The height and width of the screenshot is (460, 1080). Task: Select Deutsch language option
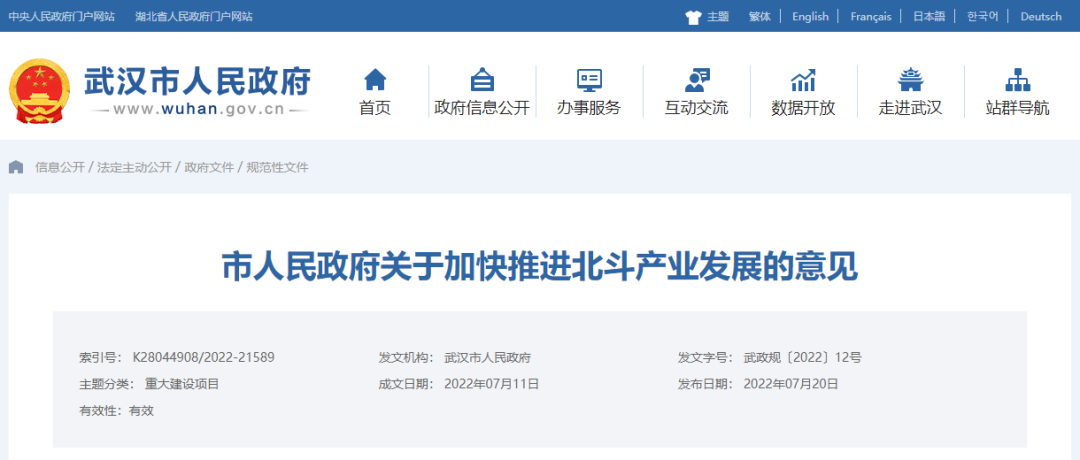(x=1041, y=17)
